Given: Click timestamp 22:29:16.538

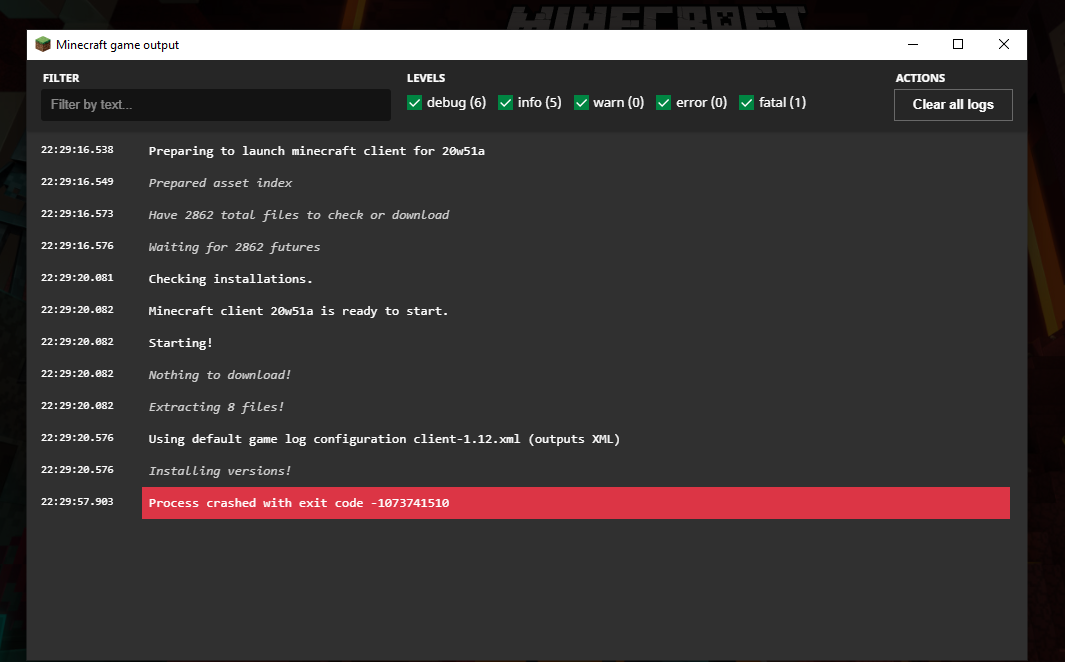Looking at the screenshot, I should 77,149.
